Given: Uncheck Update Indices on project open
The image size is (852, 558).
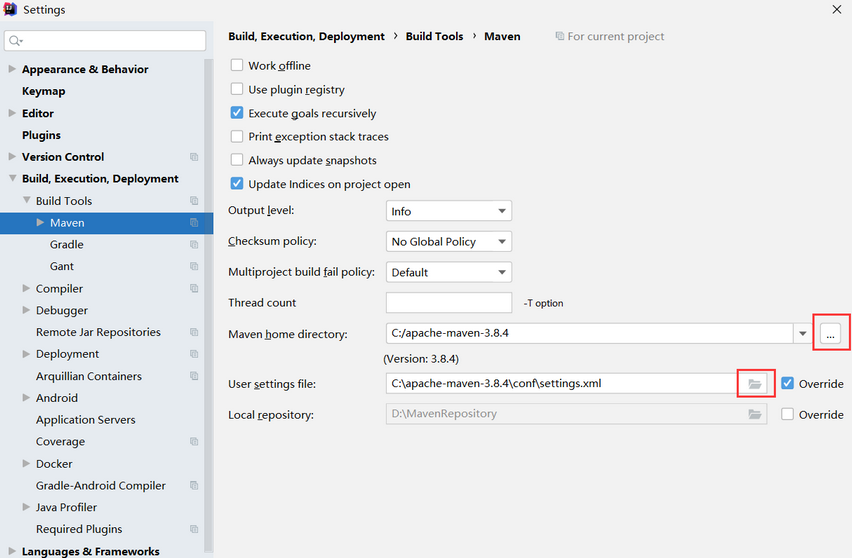Looking at the screenshot, I should pyautogui.click(x=236, y=184).
